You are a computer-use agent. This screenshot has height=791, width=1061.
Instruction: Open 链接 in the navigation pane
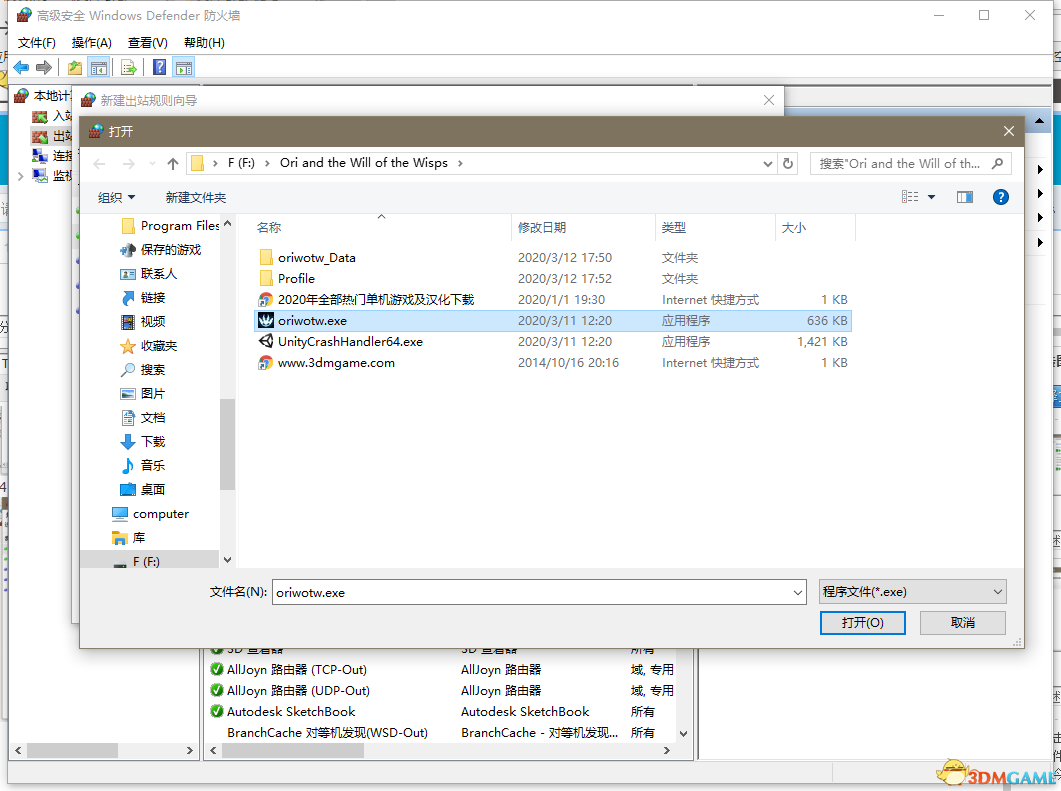pyautogui.click(x=142, y=298)
